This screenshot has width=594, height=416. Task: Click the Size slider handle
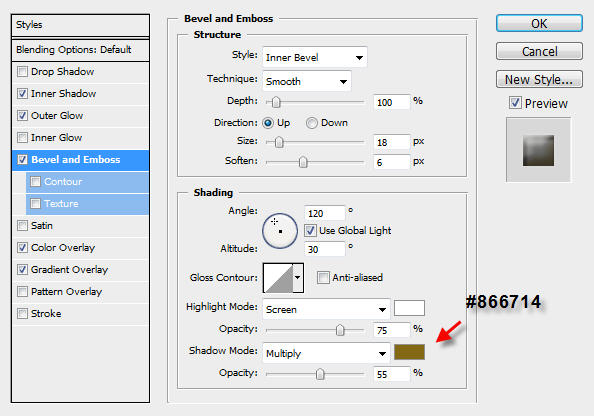279,142
